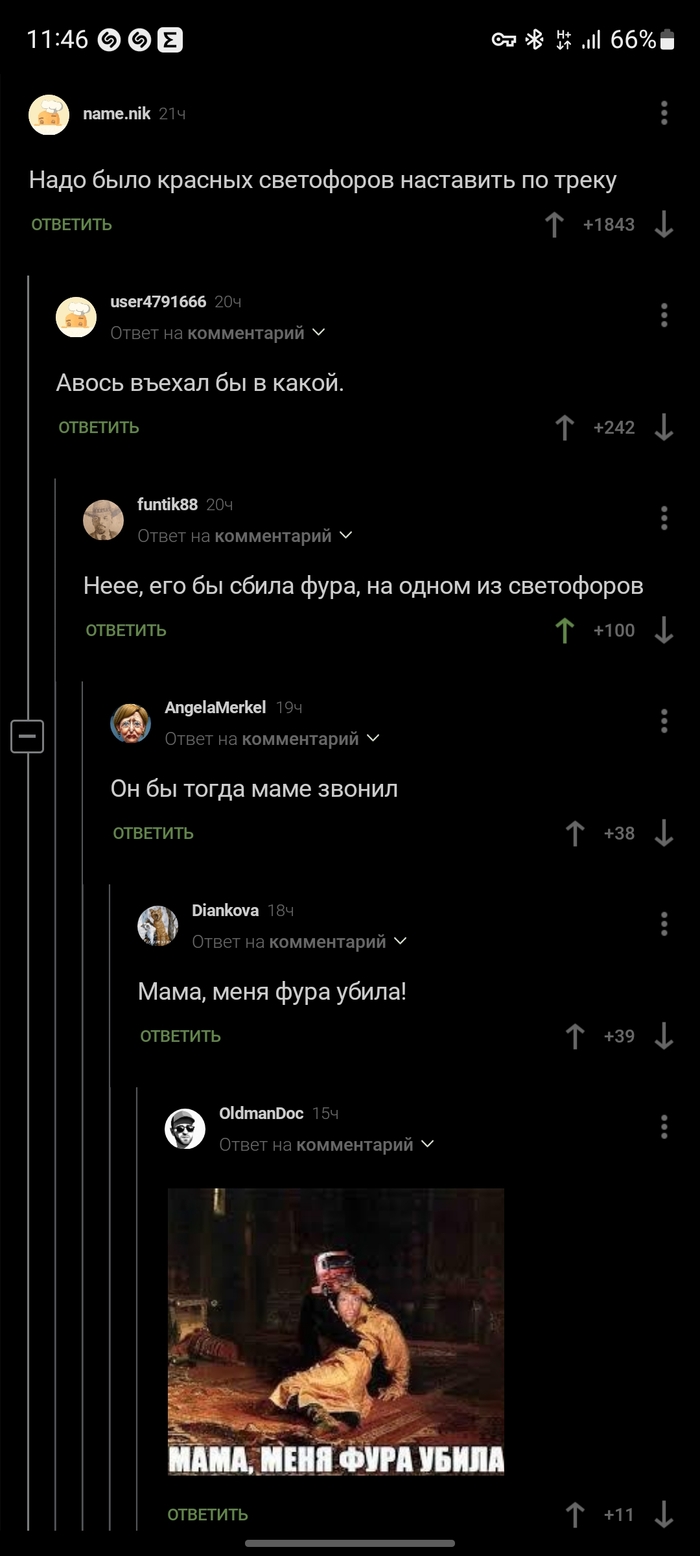Upvote the comment 'Мама, меня фура убила!'
Viewport: 700px width, 1556px height.
(575, 1036)
